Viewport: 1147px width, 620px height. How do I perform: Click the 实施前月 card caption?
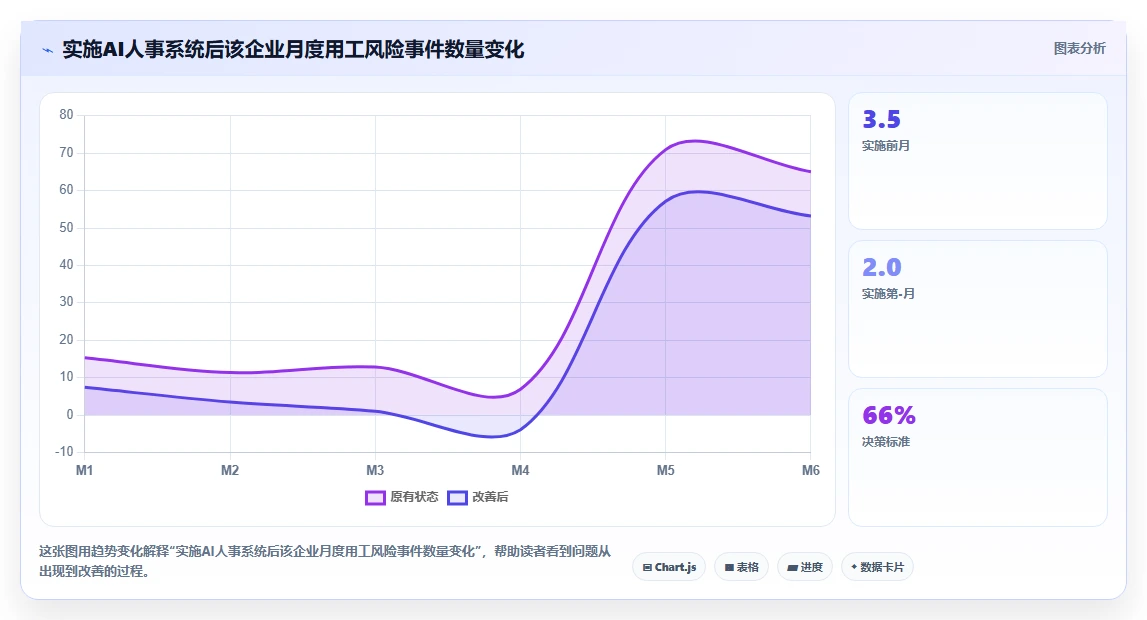click(886, 145)
